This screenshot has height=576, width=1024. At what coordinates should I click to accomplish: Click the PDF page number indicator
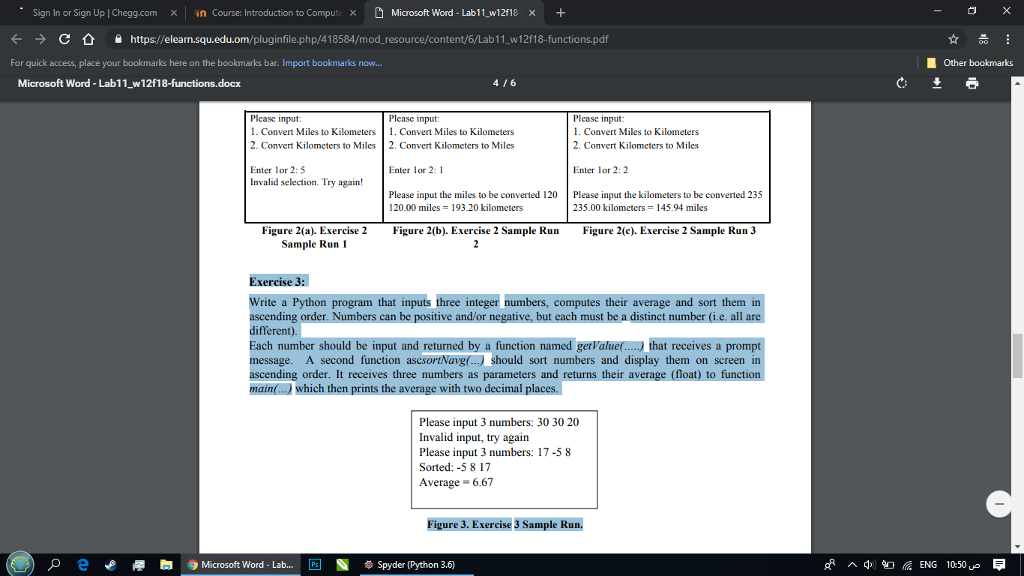[x=504, y=83]
